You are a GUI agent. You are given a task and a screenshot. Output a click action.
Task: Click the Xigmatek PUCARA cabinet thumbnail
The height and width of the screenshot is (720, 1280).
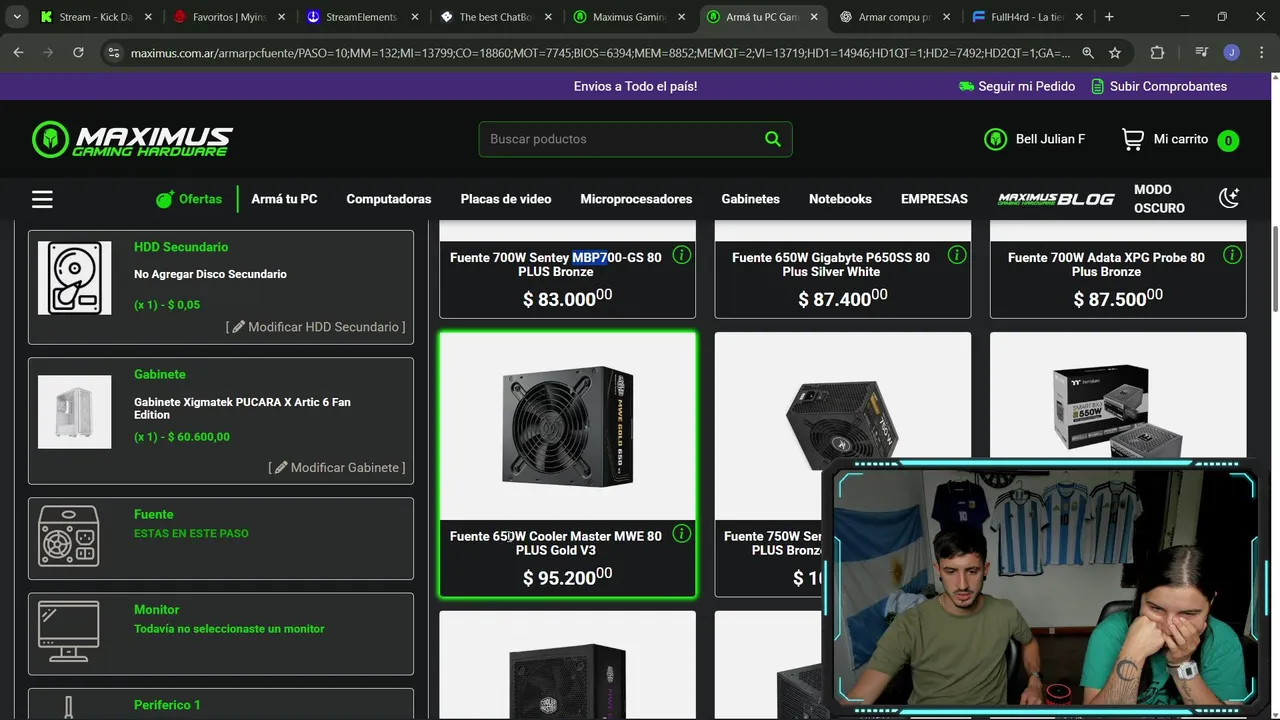[x=74, y=412]
